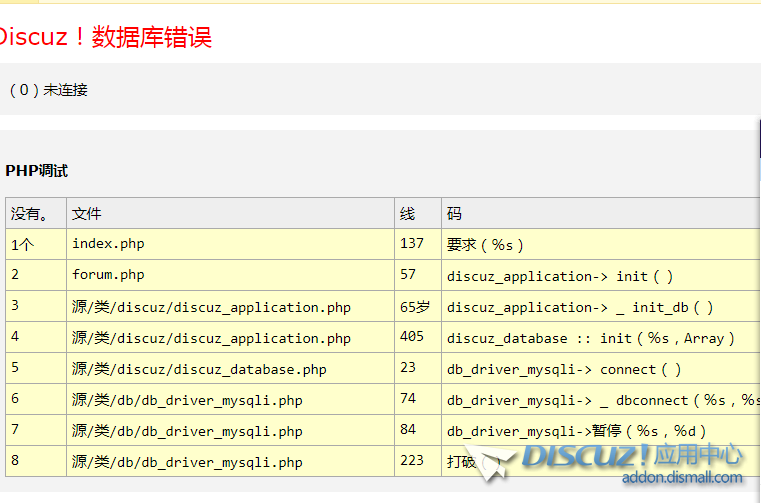Click the PHP调试 section heading
Screen dimensions: 761x503
[x=36, y=171]
